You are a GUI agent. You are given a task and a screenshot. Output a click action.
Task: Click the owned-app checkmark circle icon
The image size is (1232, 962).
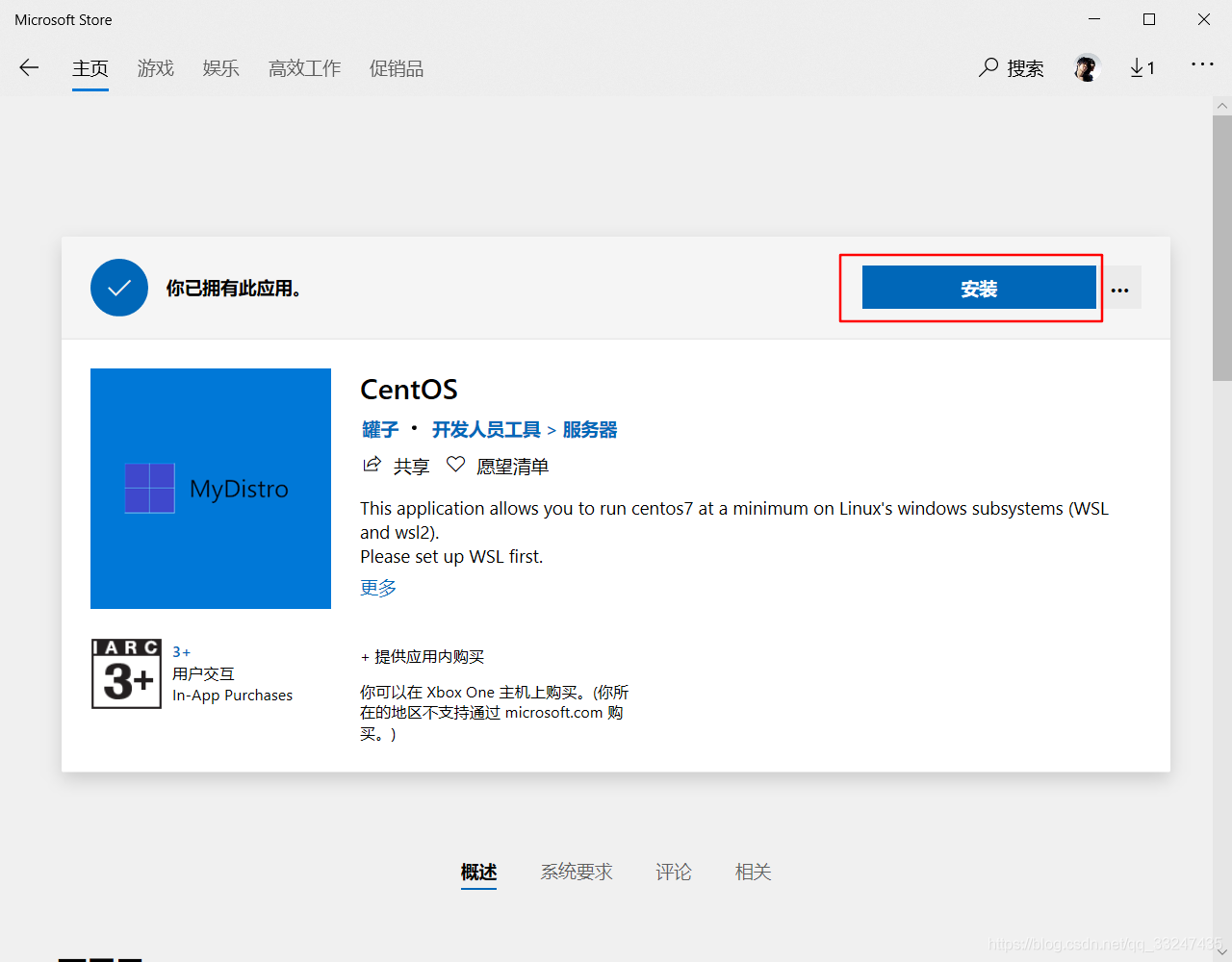click(x=119, y=288)
